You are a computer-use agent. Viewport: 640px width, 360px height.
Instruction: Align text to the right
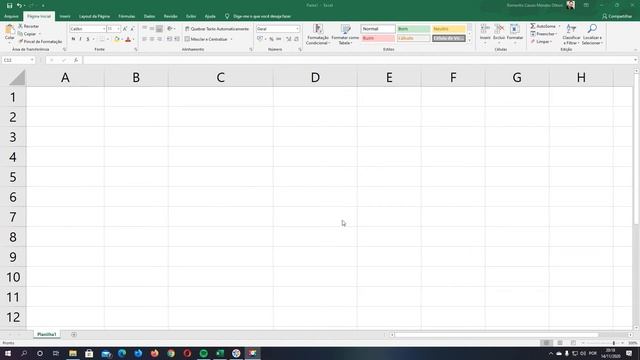(159, 39)
